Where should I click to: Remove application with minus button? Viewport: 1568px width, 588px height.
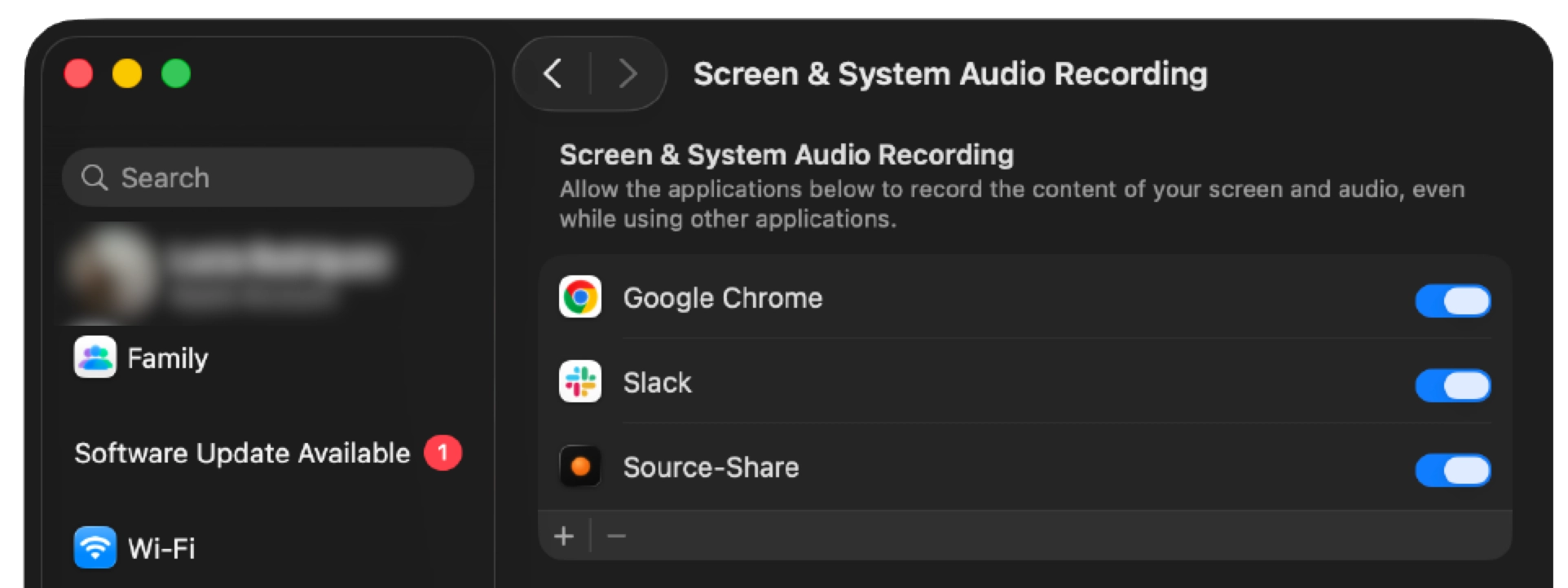click(x=617, y=536)
